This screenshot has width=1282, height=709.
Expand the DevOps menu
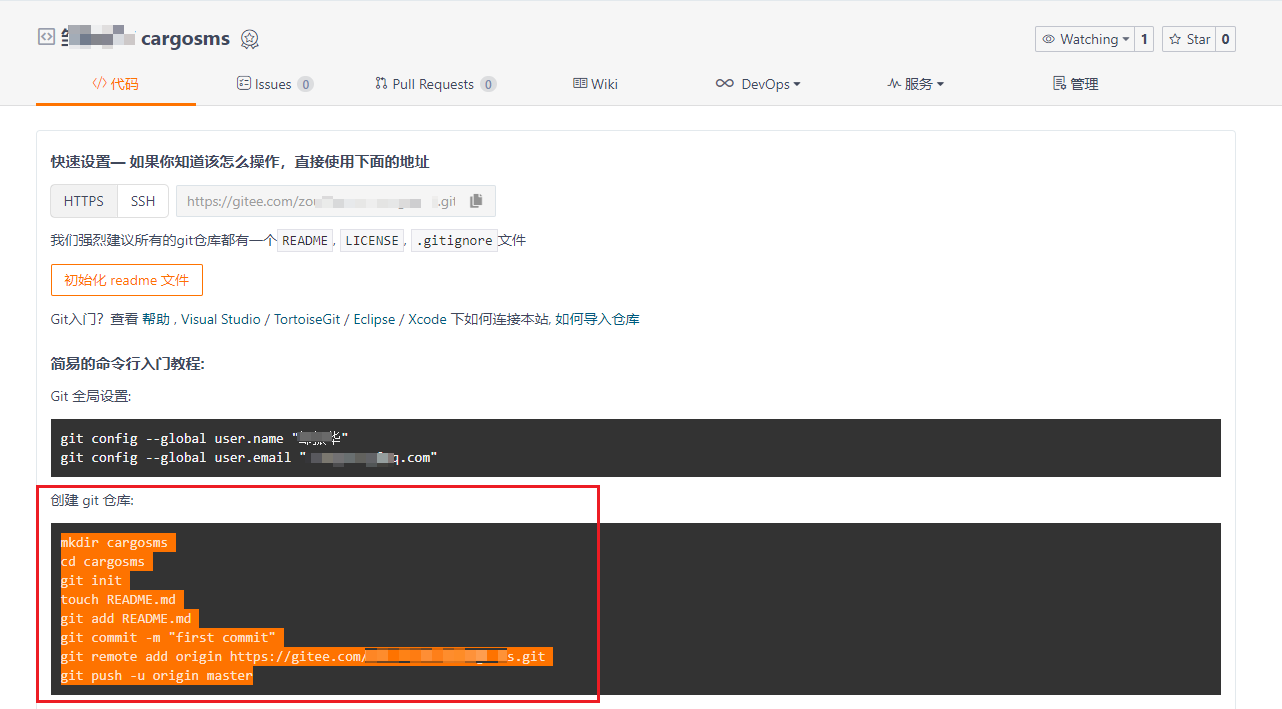click(x=758, y=84)
